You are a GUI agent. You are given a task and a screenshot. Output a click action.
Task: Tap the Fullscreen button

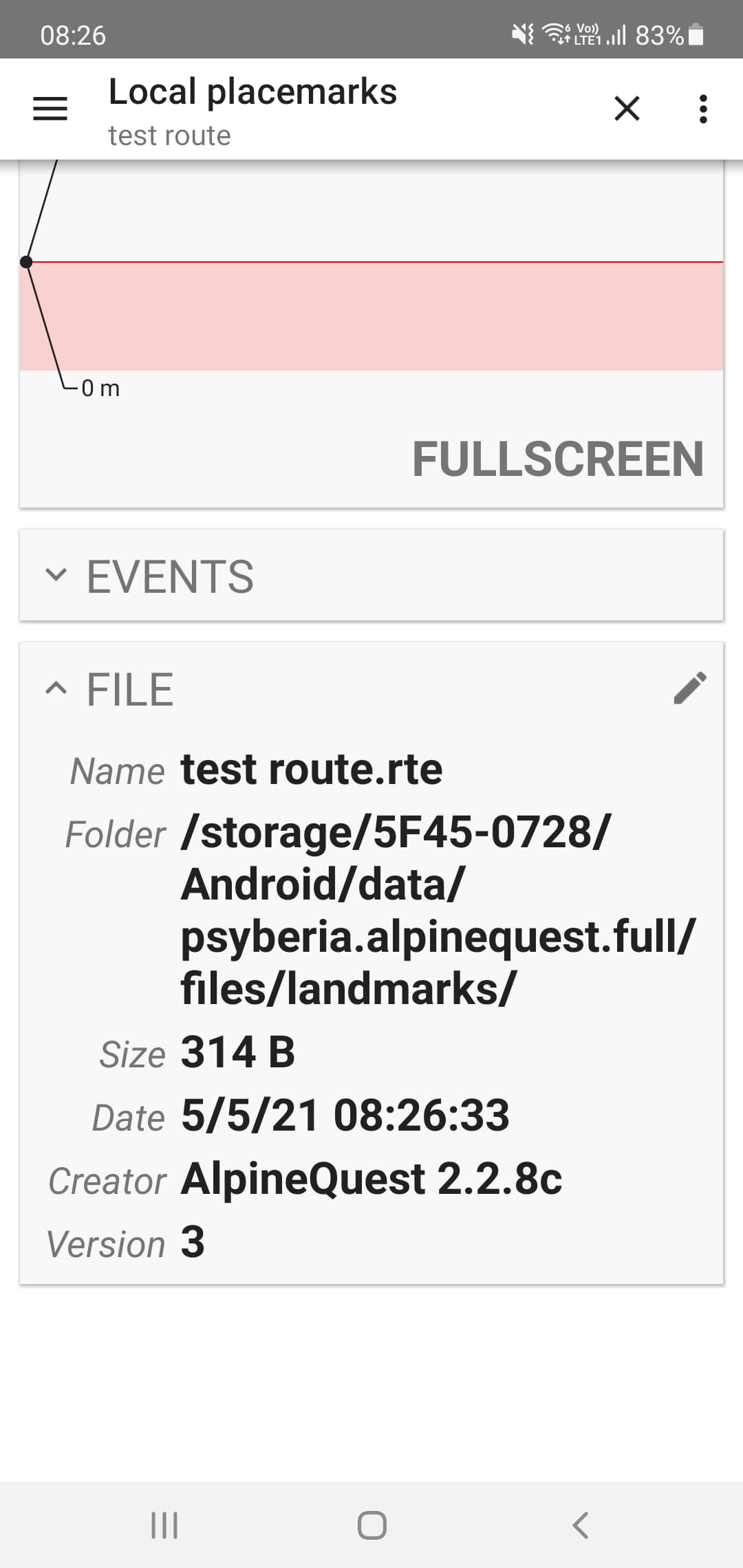pyautogui.click(x=557, y=459)
